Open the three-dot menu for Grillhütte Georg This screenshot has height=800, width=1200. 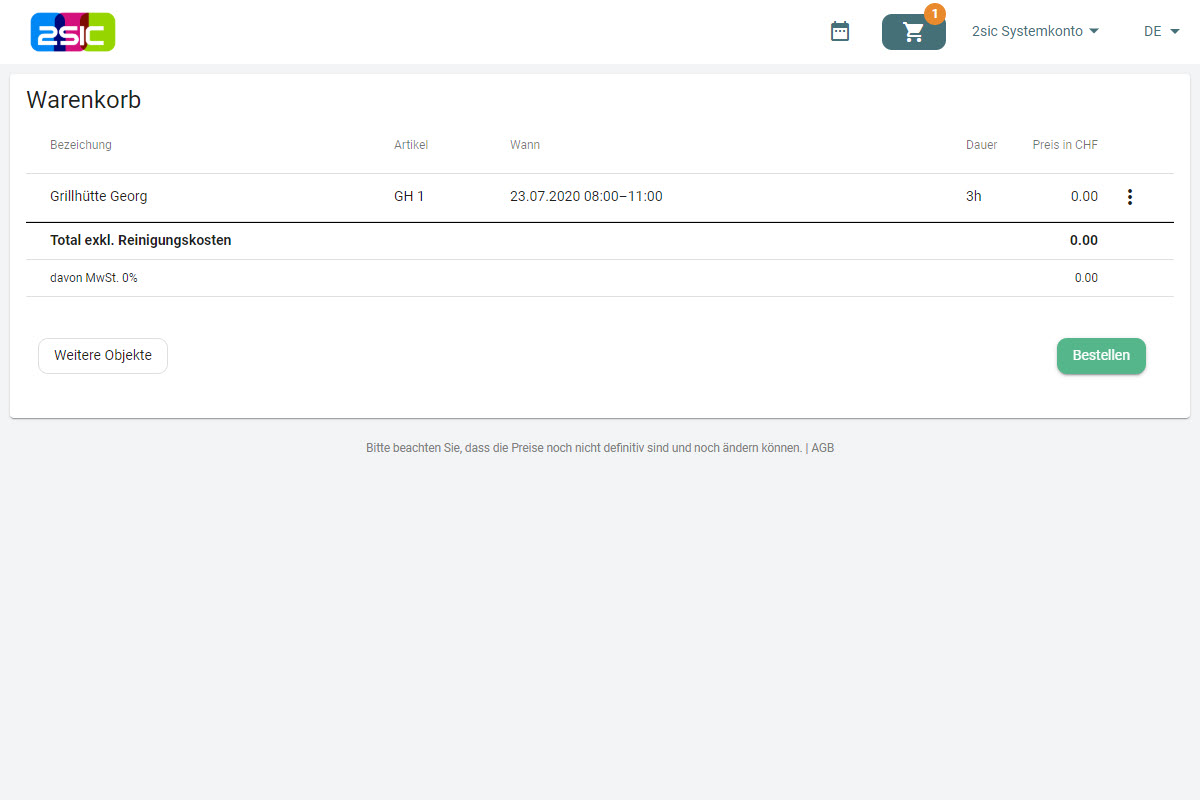coord(1130,197)
